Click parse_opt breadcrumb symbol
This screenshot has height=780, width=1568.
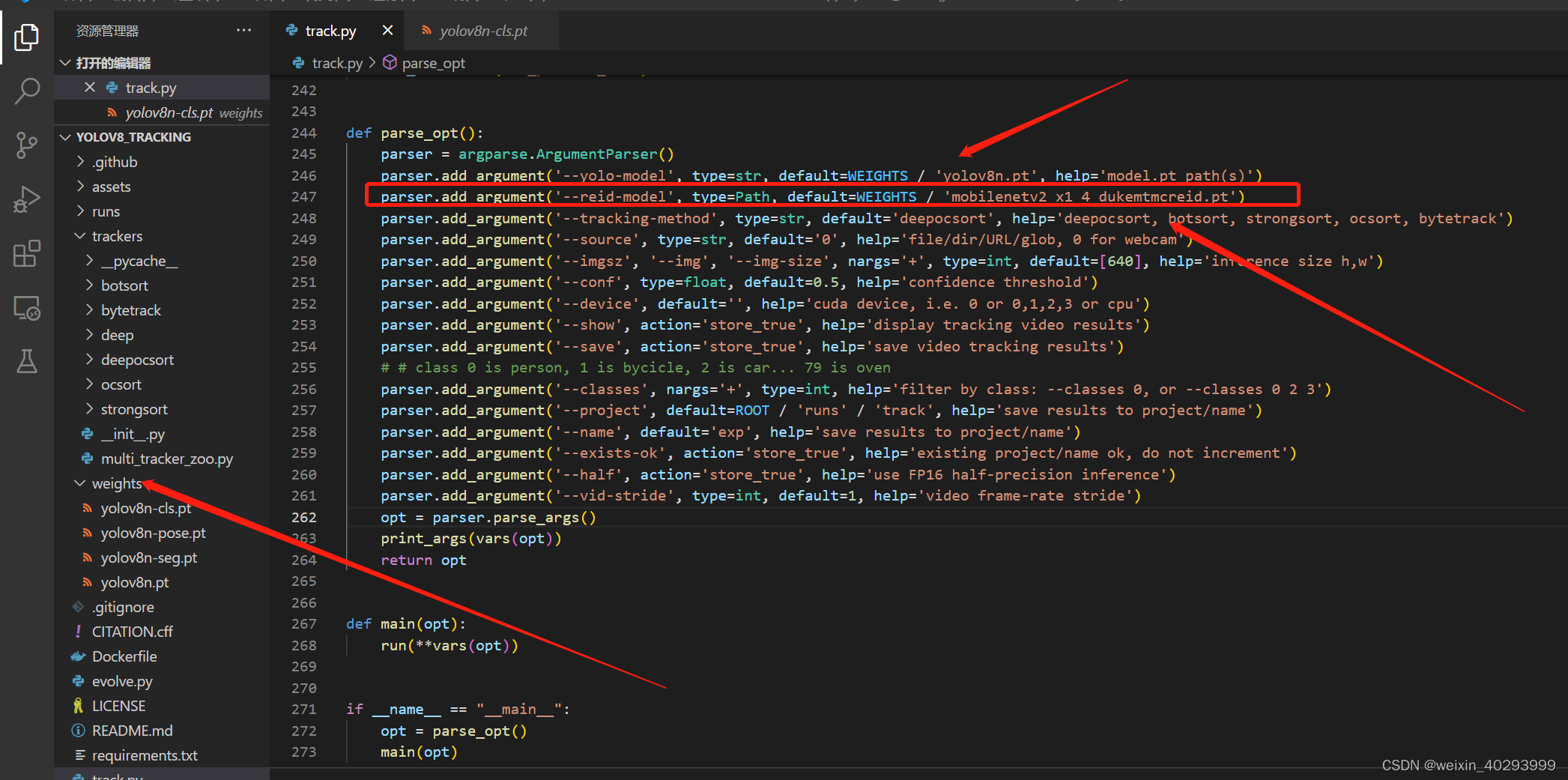coord(433,63)
